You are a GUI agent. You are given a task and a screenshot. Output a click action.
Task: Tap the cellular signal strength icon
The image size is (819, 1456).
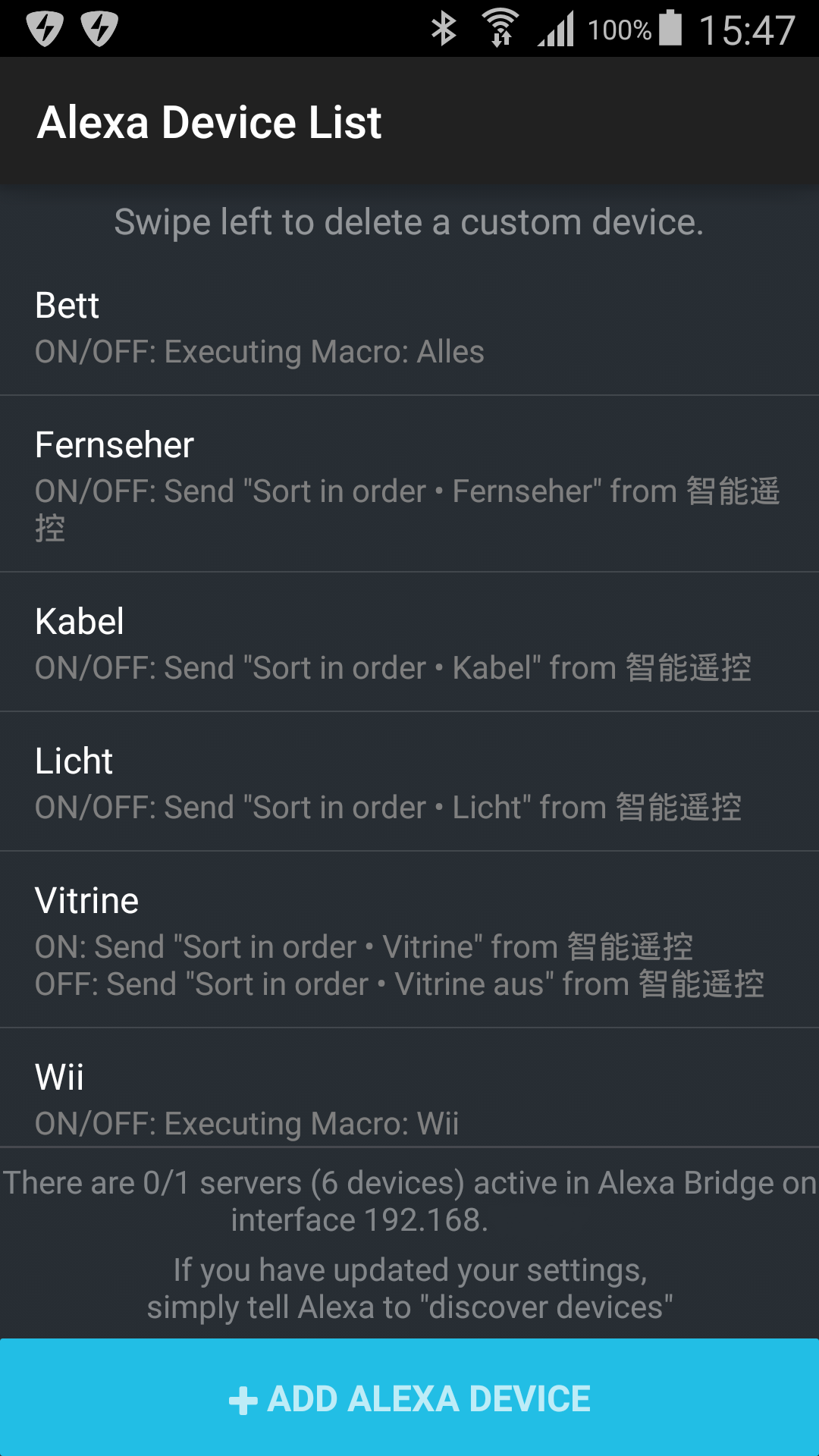click(x=557, y=30)
